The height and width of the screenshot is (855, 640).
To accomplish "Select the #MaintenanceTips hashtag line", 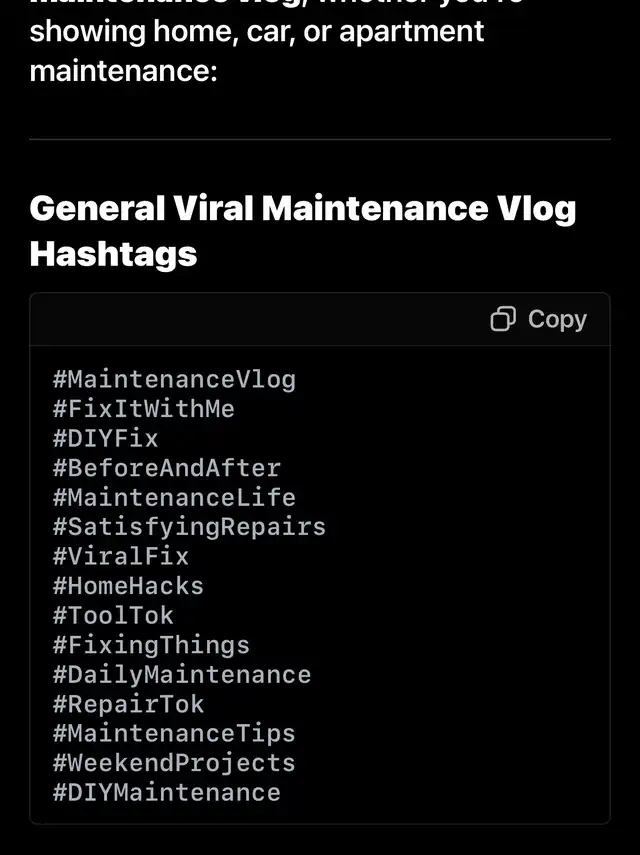I will 174,733.
